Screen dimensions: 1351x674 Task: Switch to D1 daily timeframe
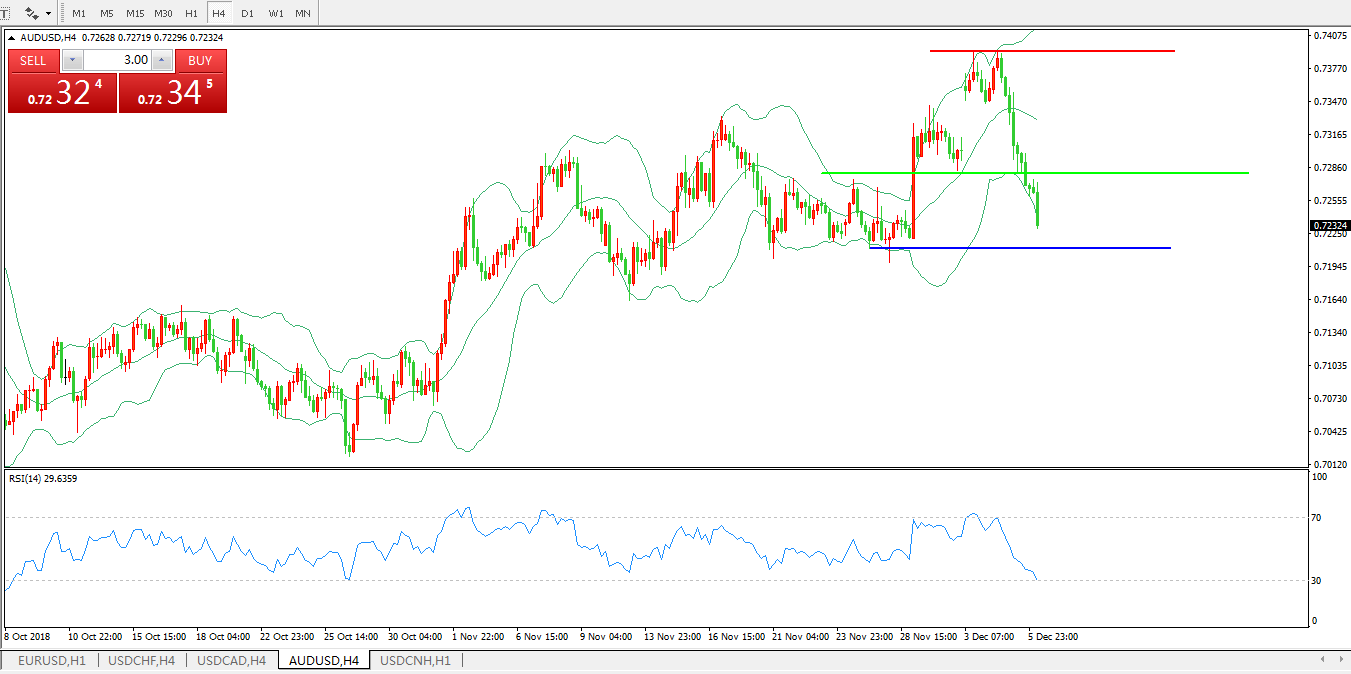click(247, 14)
